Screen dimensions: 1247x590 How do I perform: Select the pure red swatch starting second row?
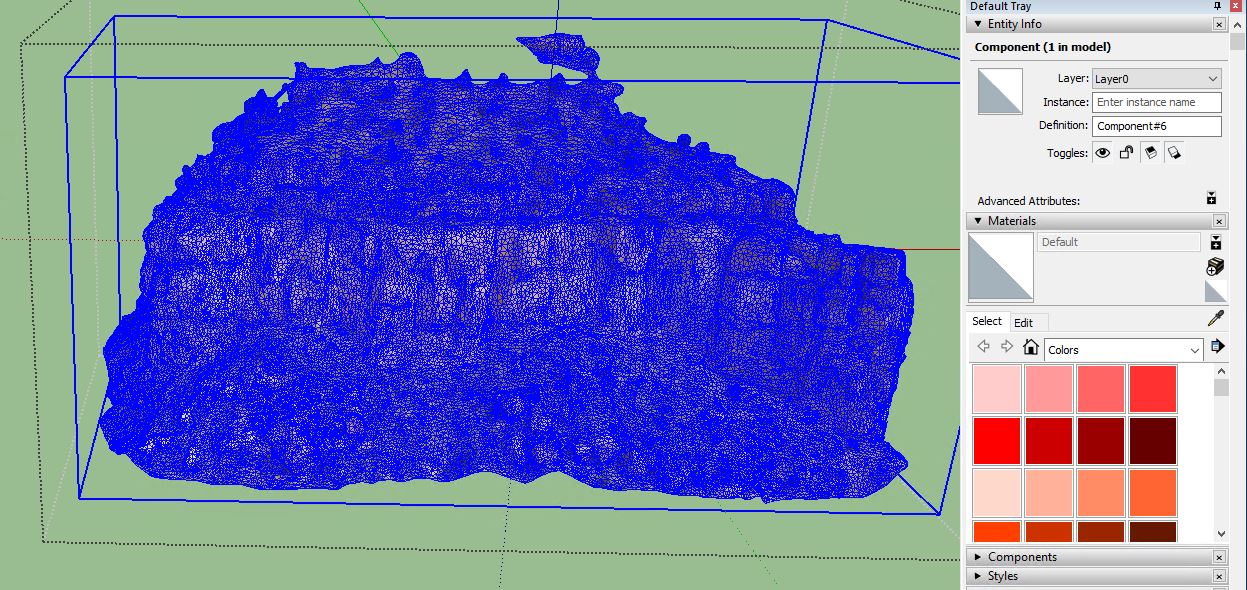click(996, 441)
